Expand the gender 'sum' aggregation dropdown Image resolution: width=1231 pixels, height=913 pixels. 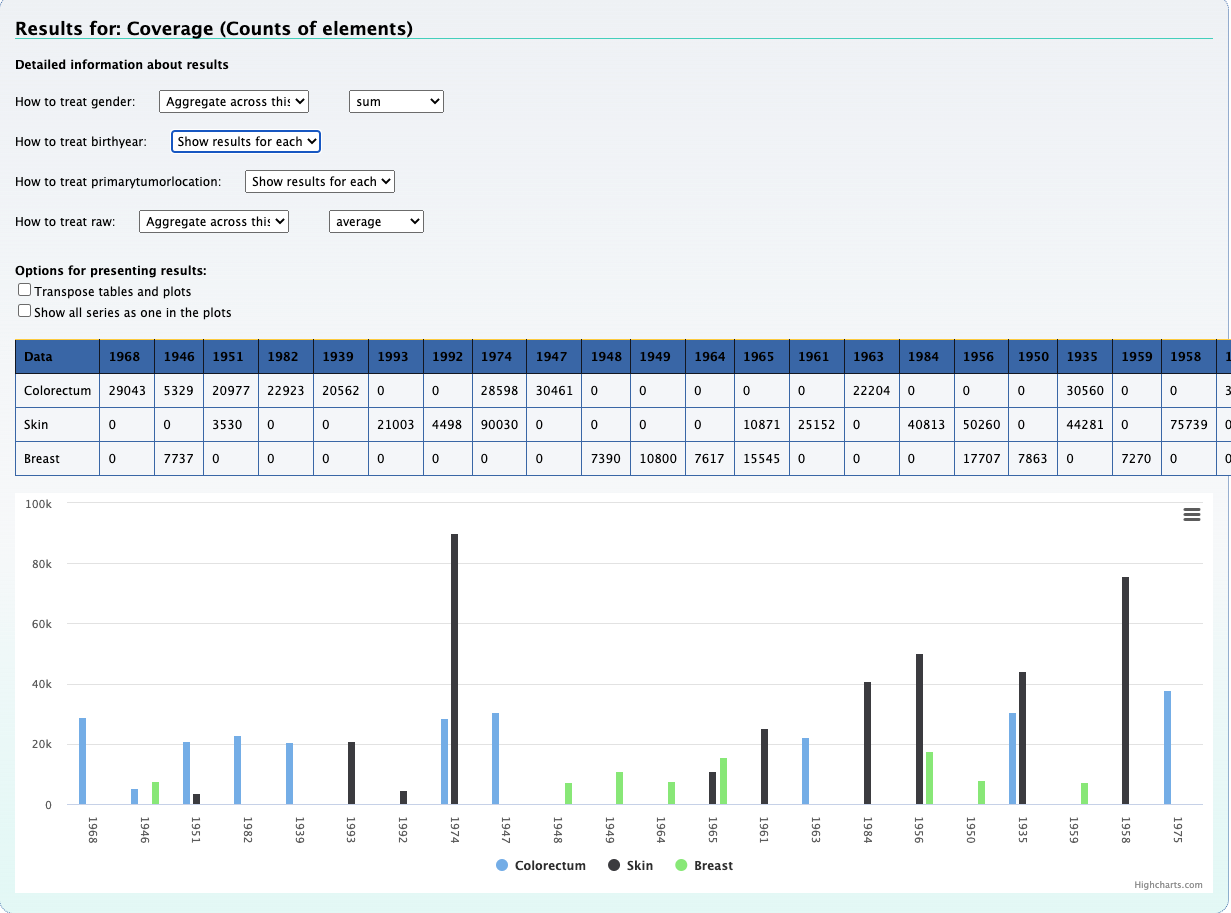click(396, 101)
